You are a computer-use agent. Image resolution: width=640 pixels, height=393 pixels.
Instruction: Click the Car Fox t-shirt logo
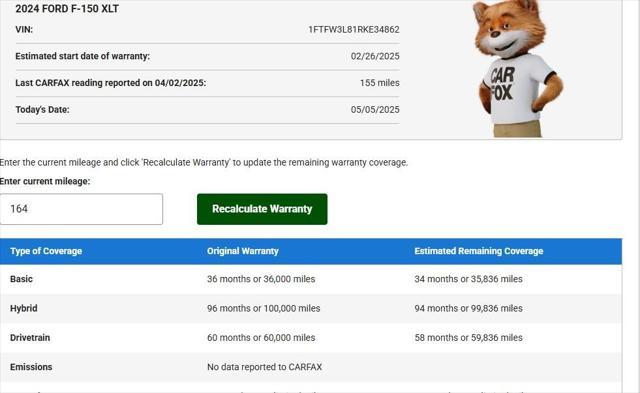pyautogui.click(x=502, y=84)
